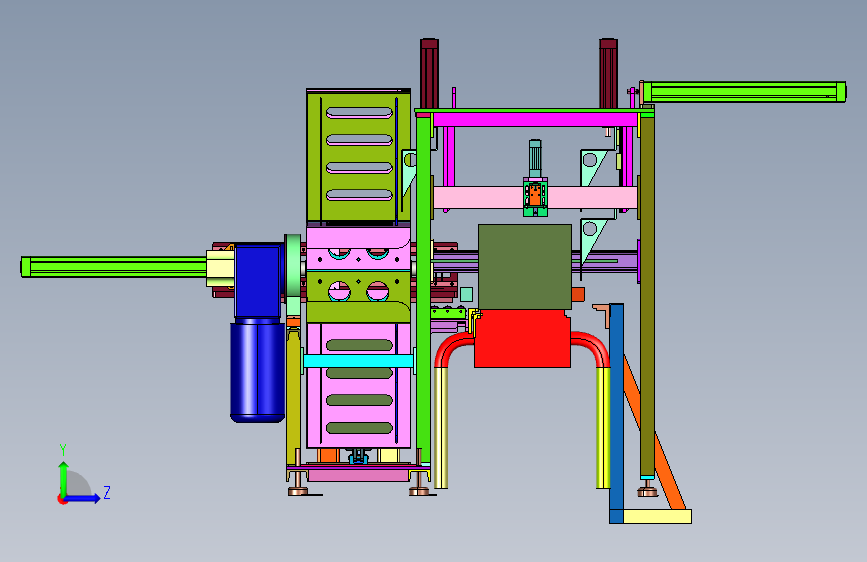This screenshot has width=867, height=562.
Task: Select the right yellow pipe leg
Action: coord(603,428)
